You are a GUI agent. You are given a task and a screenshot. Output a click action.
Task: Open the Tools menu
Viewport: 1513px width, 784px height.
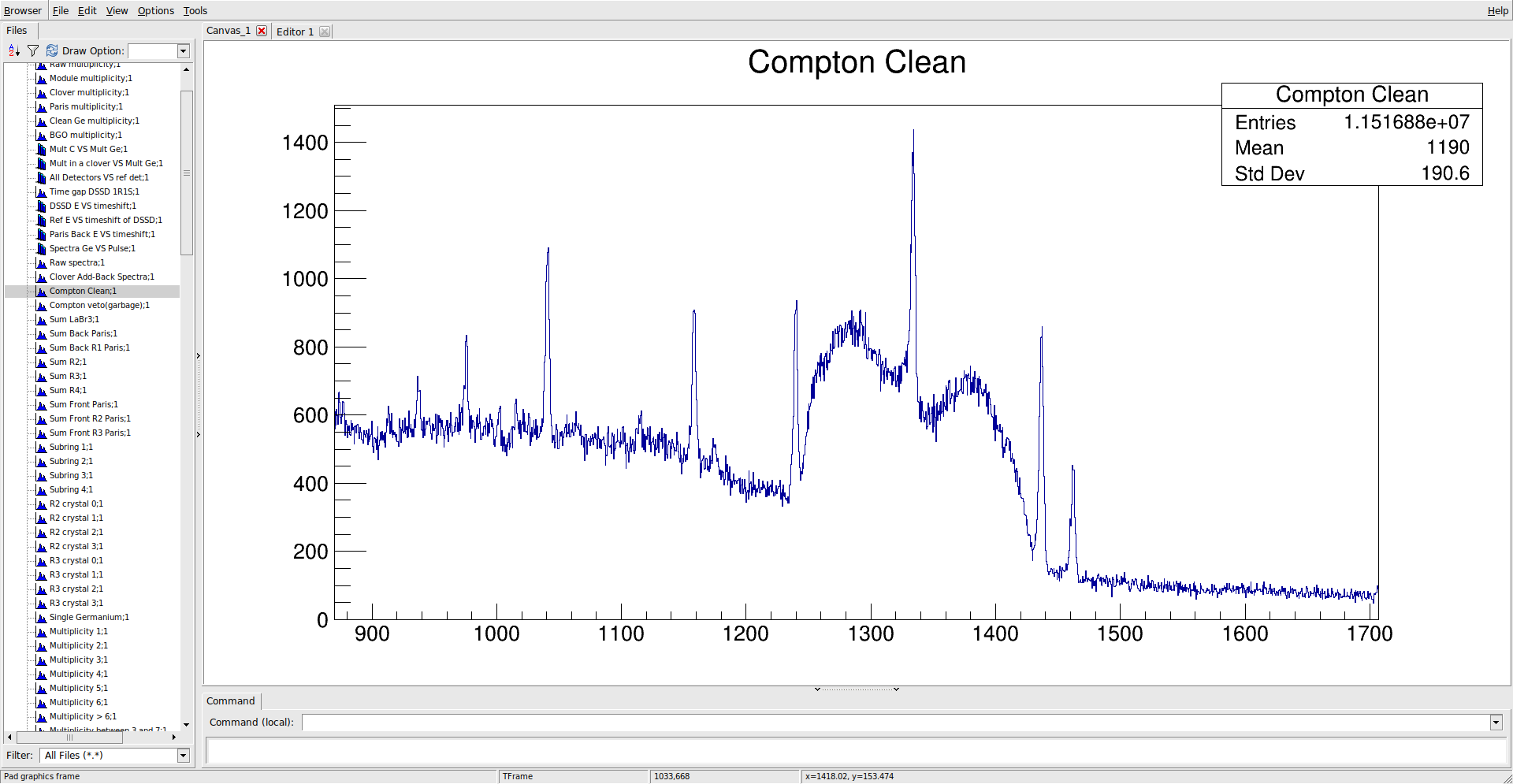195,10
